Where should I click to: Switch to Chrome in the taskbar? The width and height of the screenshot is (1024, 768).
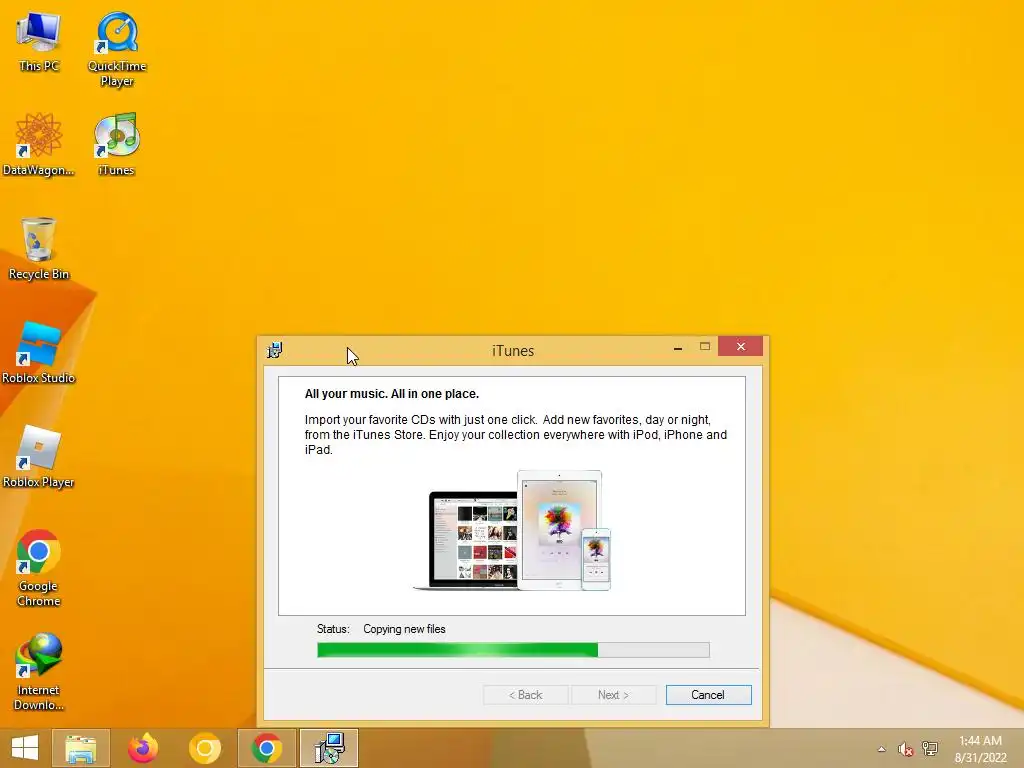click(x=266, y=748)
